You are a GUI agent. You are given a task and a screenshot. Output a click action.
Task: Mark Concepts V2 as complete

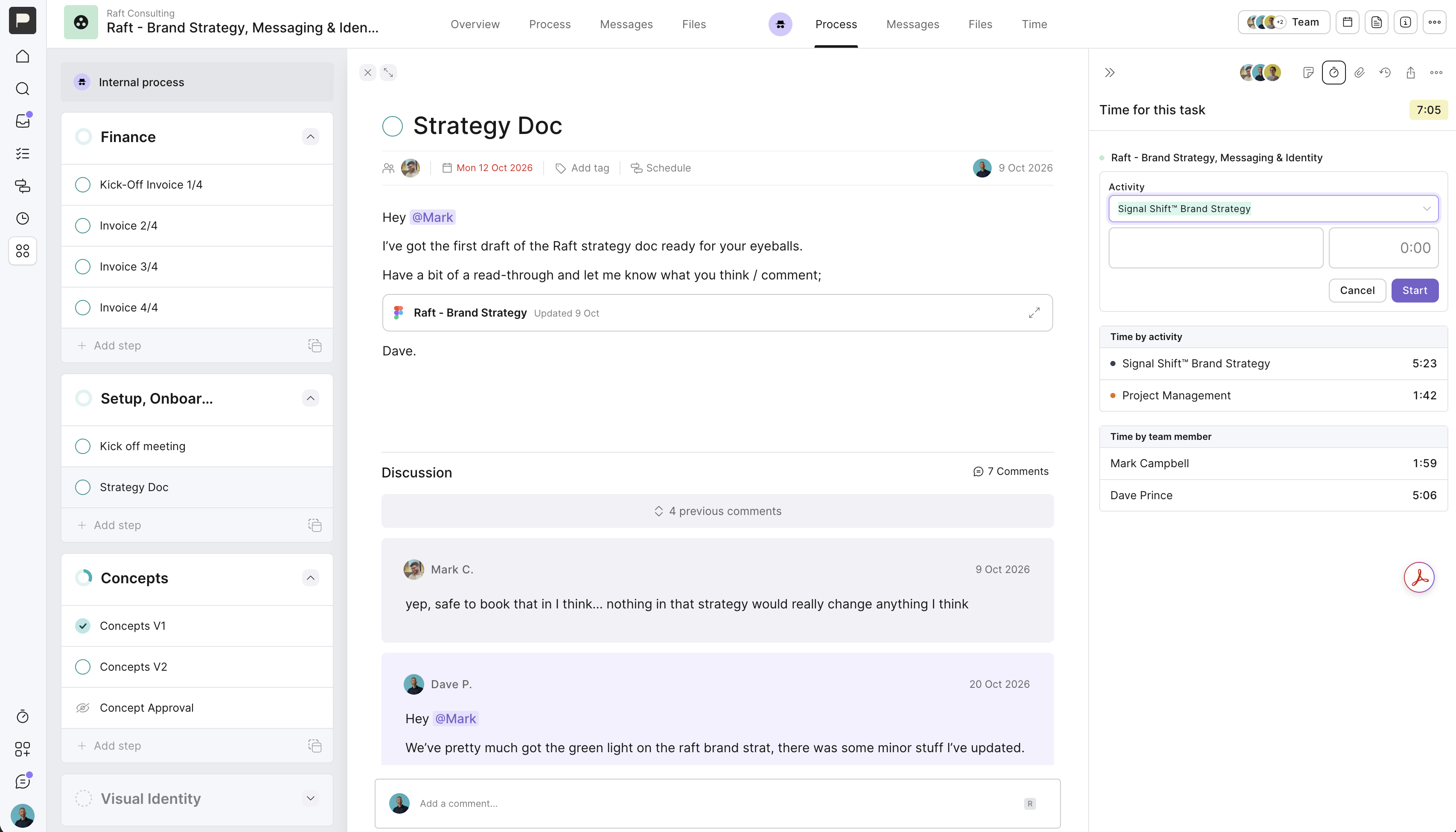[83, 667]
